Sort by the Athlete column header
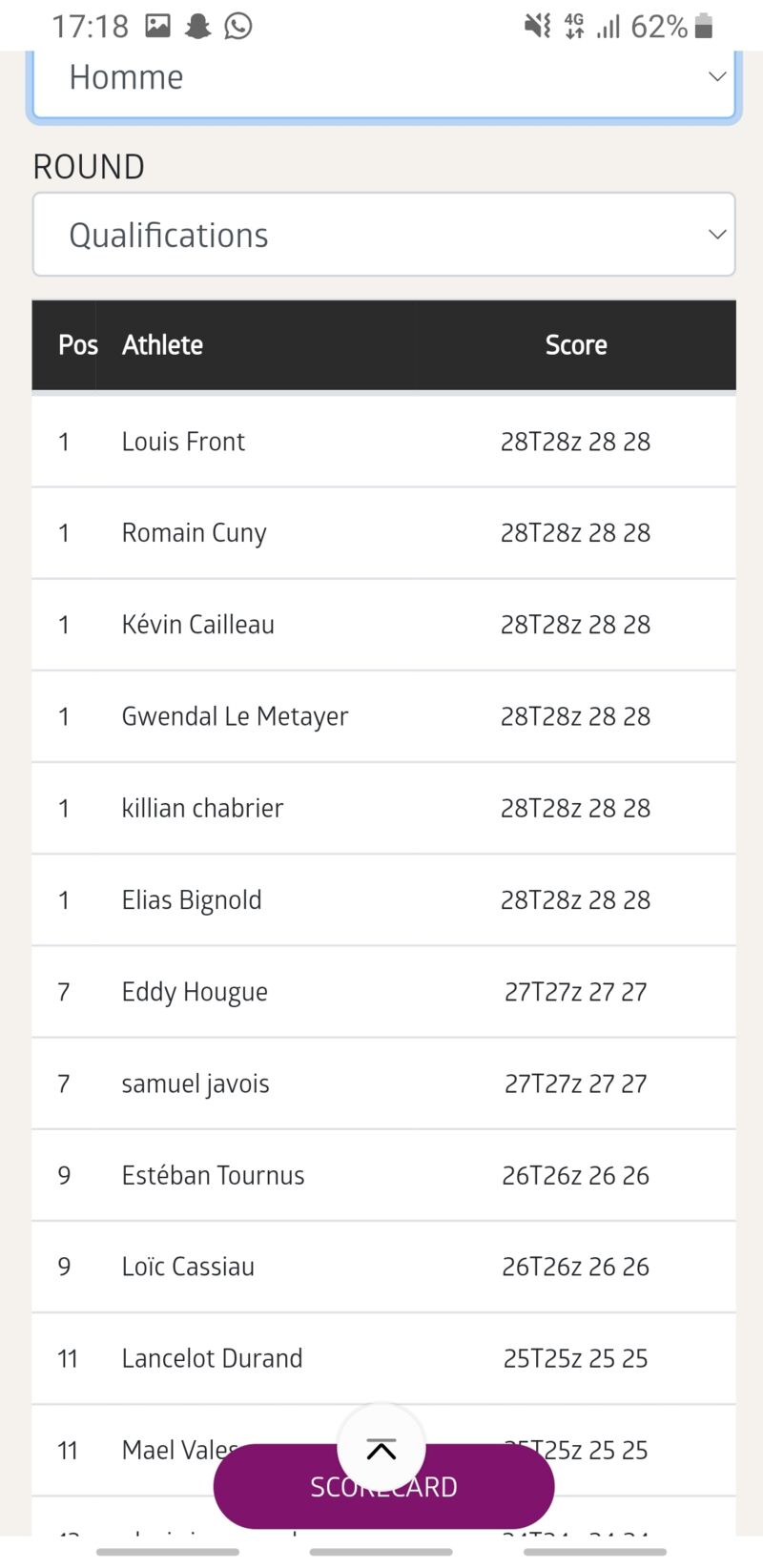The width and height of the screenshot is (763, 1568). tap(162, 345)
